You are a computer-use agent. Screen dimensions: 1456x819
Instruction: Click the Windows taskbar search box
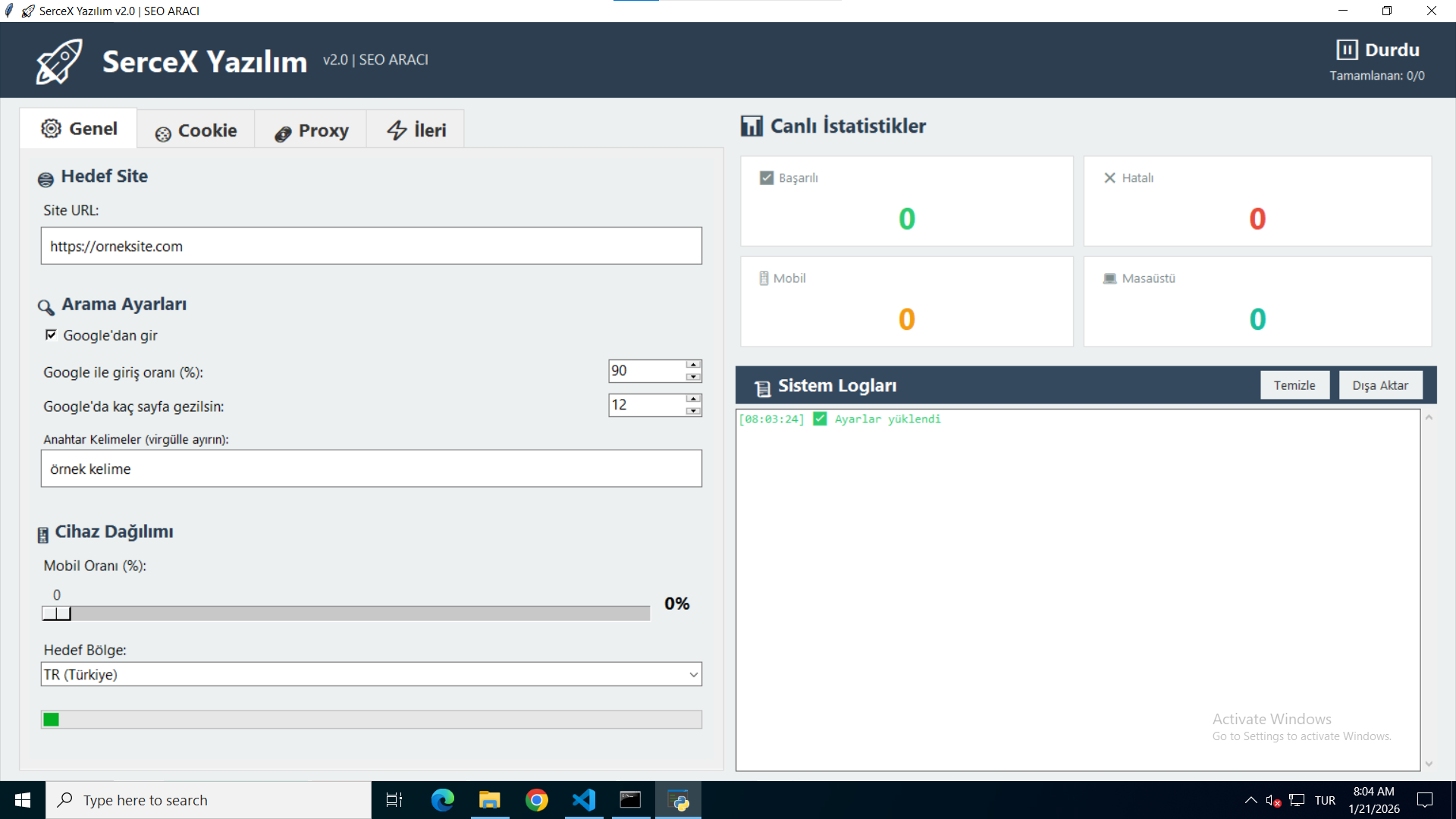click(x=209, y=800)
